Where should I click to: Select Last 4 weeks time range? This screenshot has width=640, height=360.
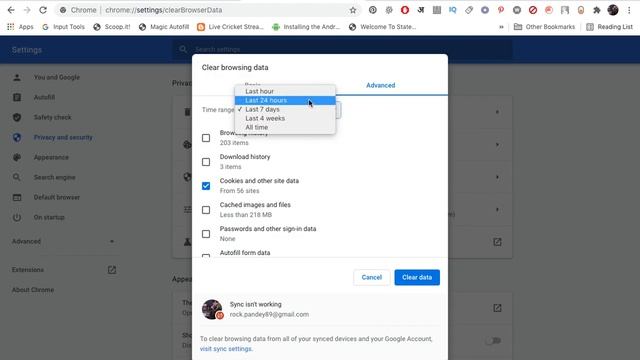click(x=285, y=118)
